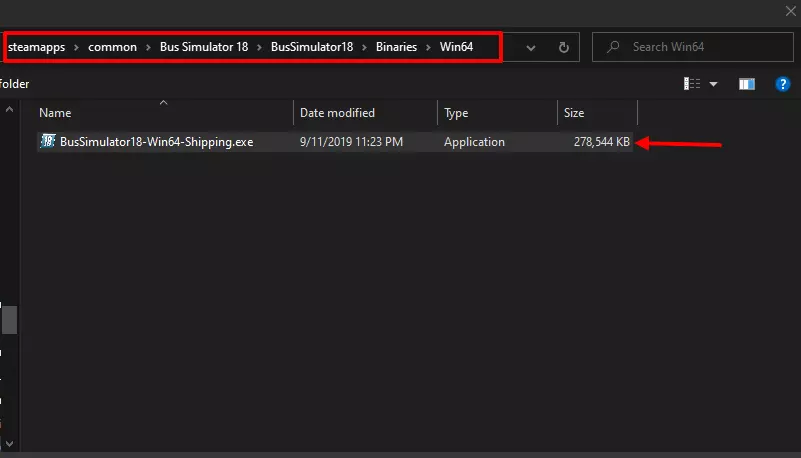Image resolution: width=801 pixels, height=458 pixels.
Task: Jump to the Binaries breadcrumb folder
Action: point(396,47)
